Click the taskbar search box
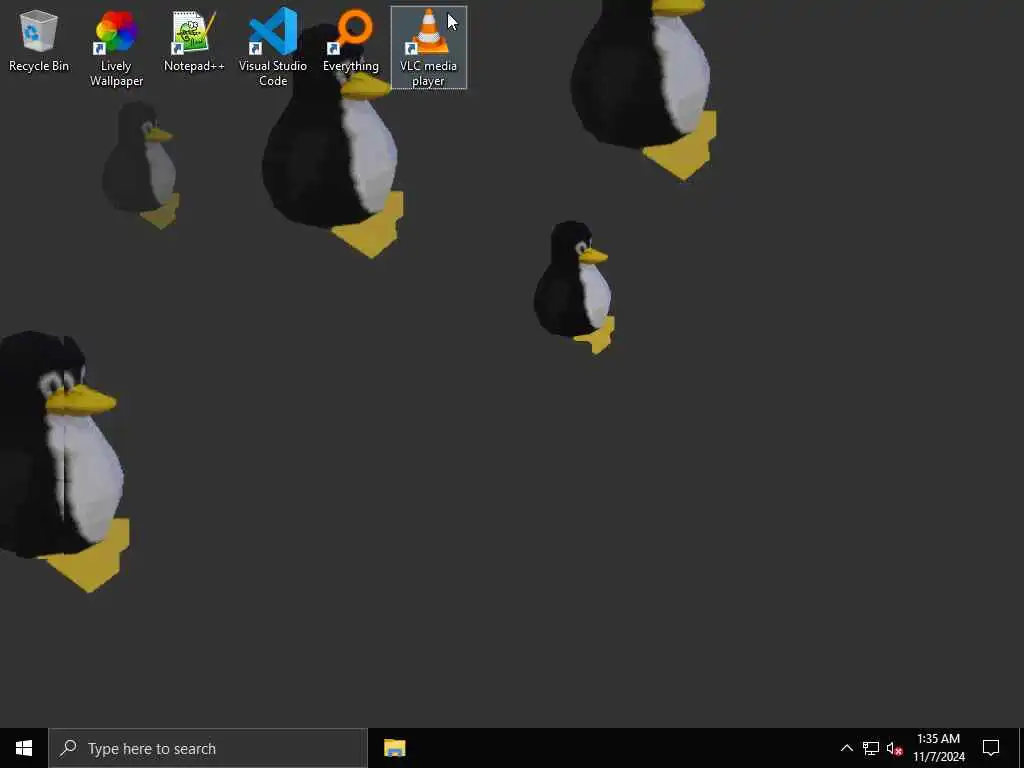The image size is (1024, 768). click(x=208, y=748)
